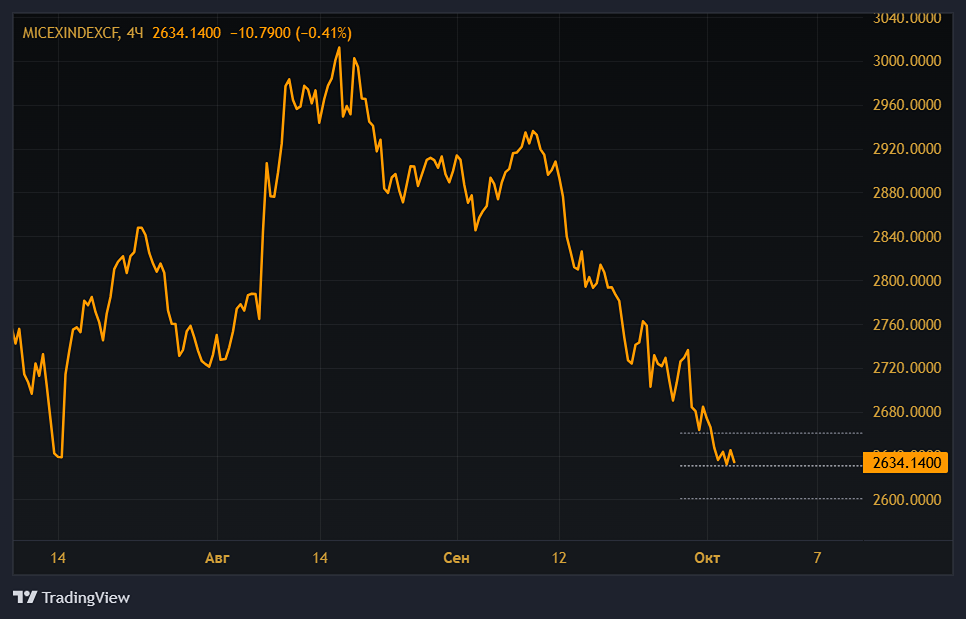This screenshot has height=619, width=966.
Task: Select the Окт label on time axis
Action: coord(707,558)
